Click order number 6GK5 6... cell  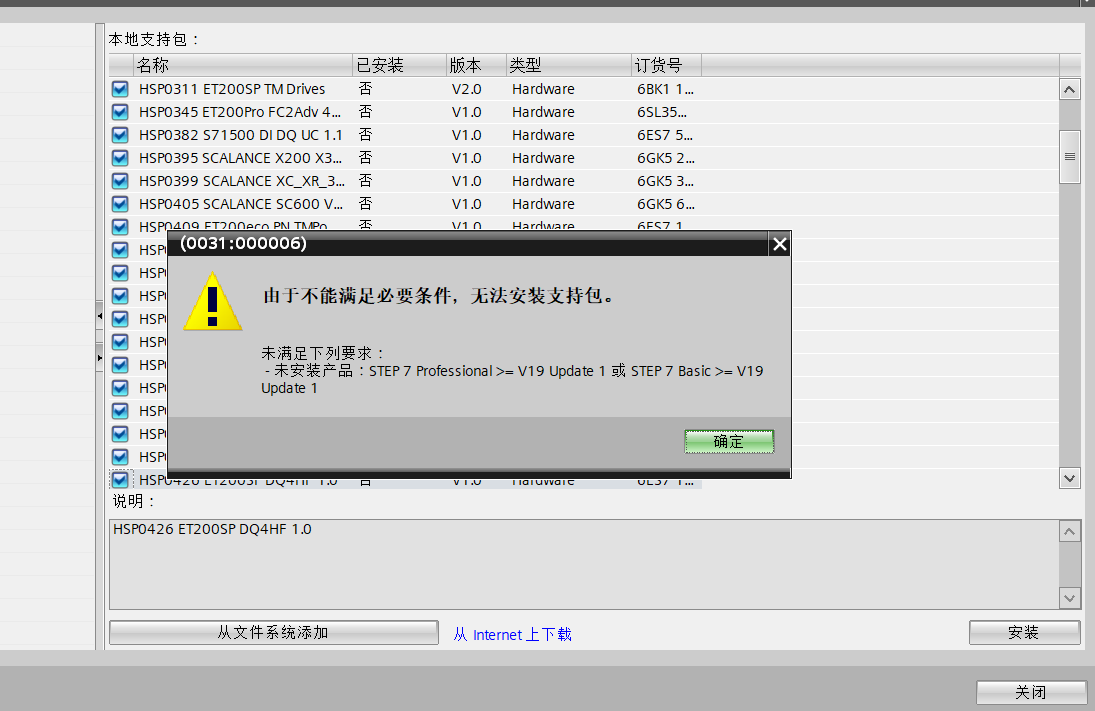coord(666,205)
